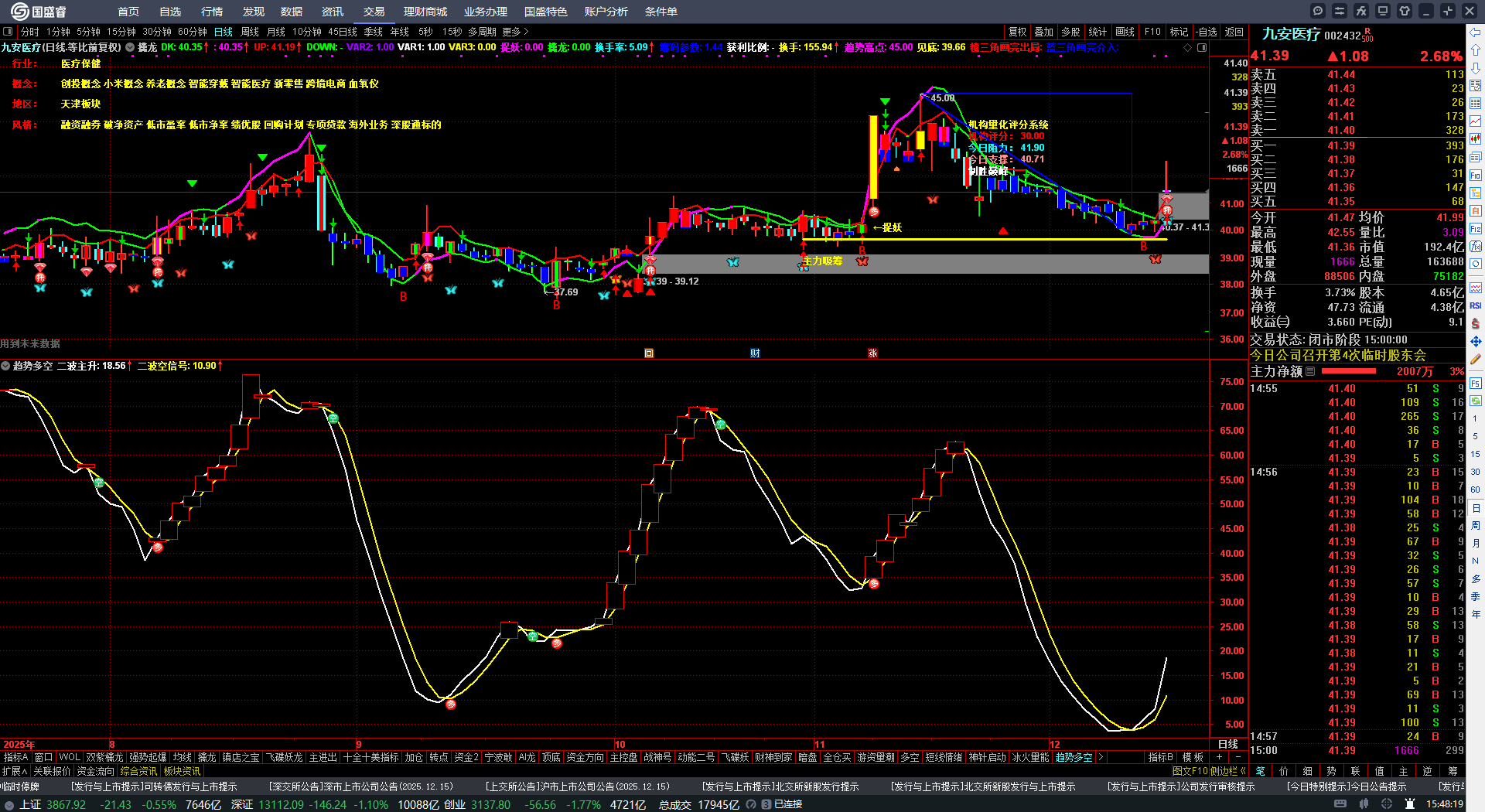Open the message chat bubble icon

(x=1318, y=11)
